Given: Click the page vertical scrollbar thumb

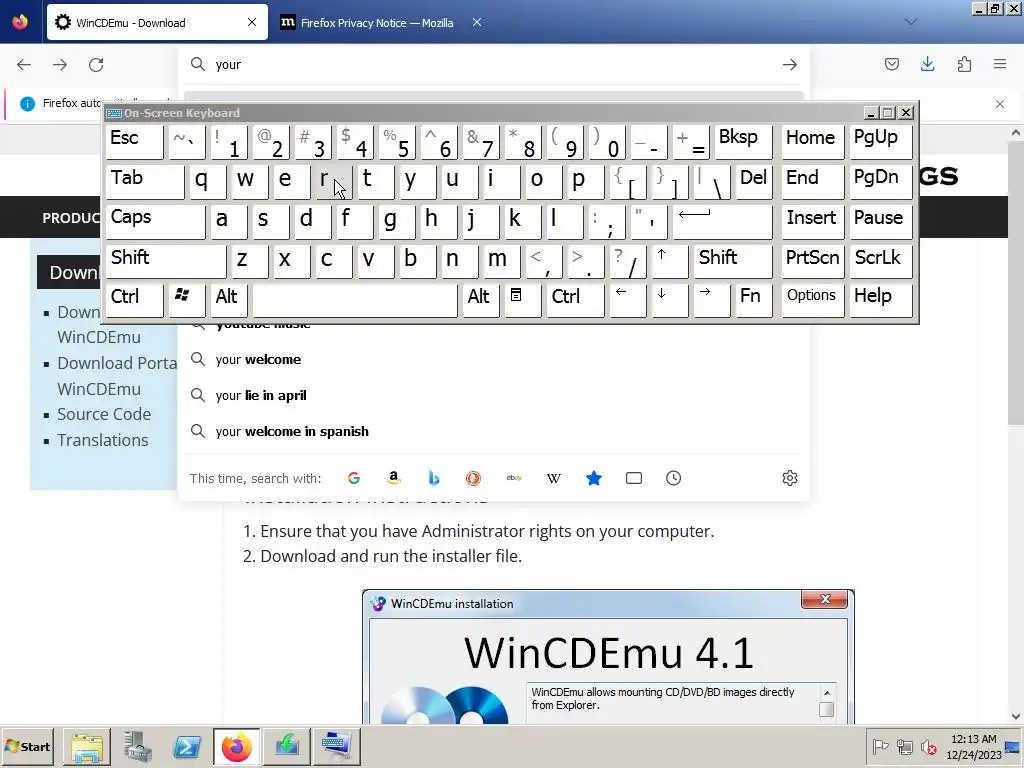Looking at the screenshot, I should pyautogui.click(x=1015, y=282).
